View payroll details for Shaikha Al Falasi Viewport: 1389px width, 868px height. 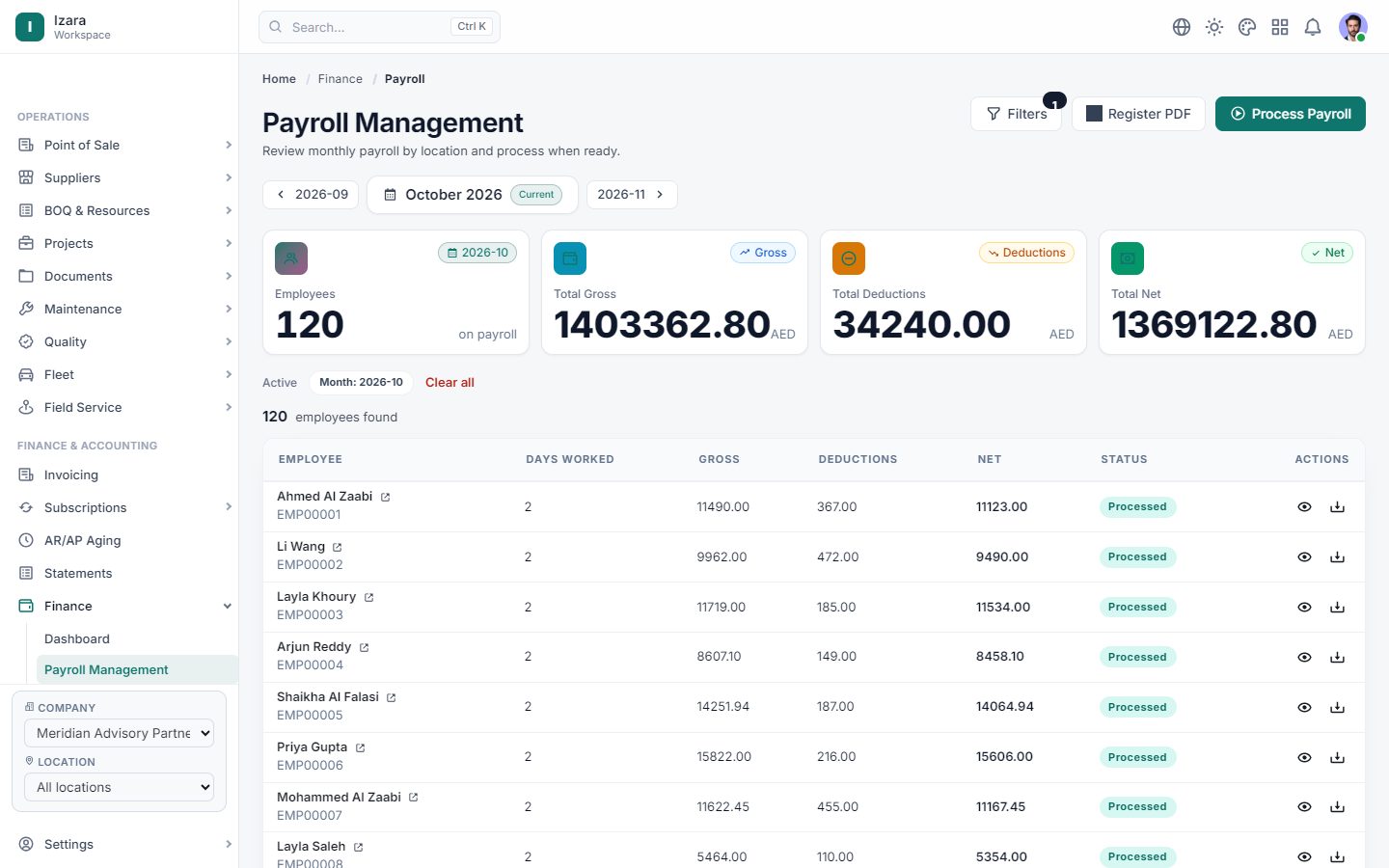tap(1304, 708)
